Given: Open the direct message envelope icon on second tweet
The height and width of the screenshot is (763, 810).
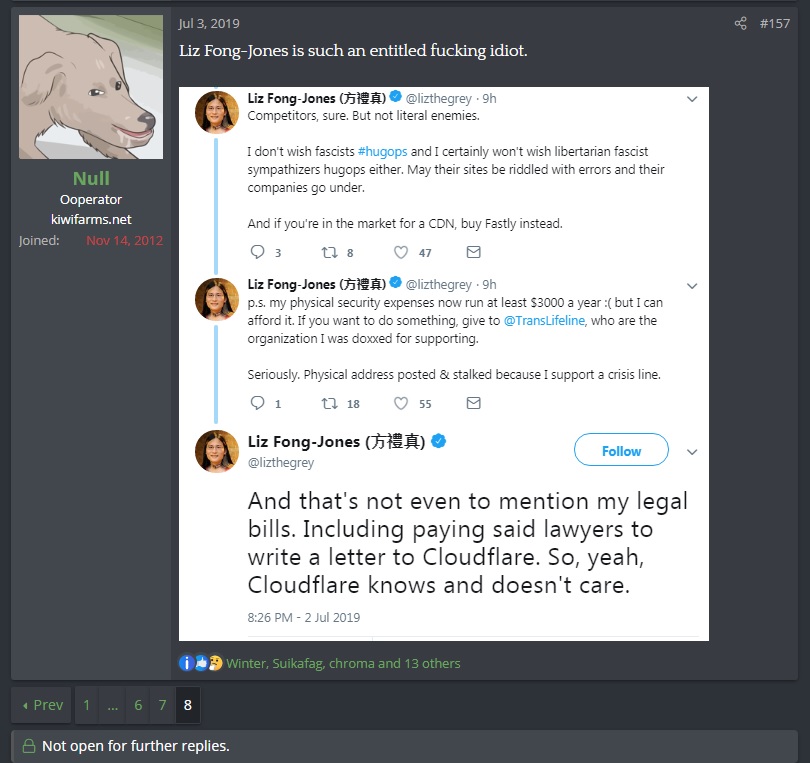Looking at the screenshot, I should [x=473, y=403].
